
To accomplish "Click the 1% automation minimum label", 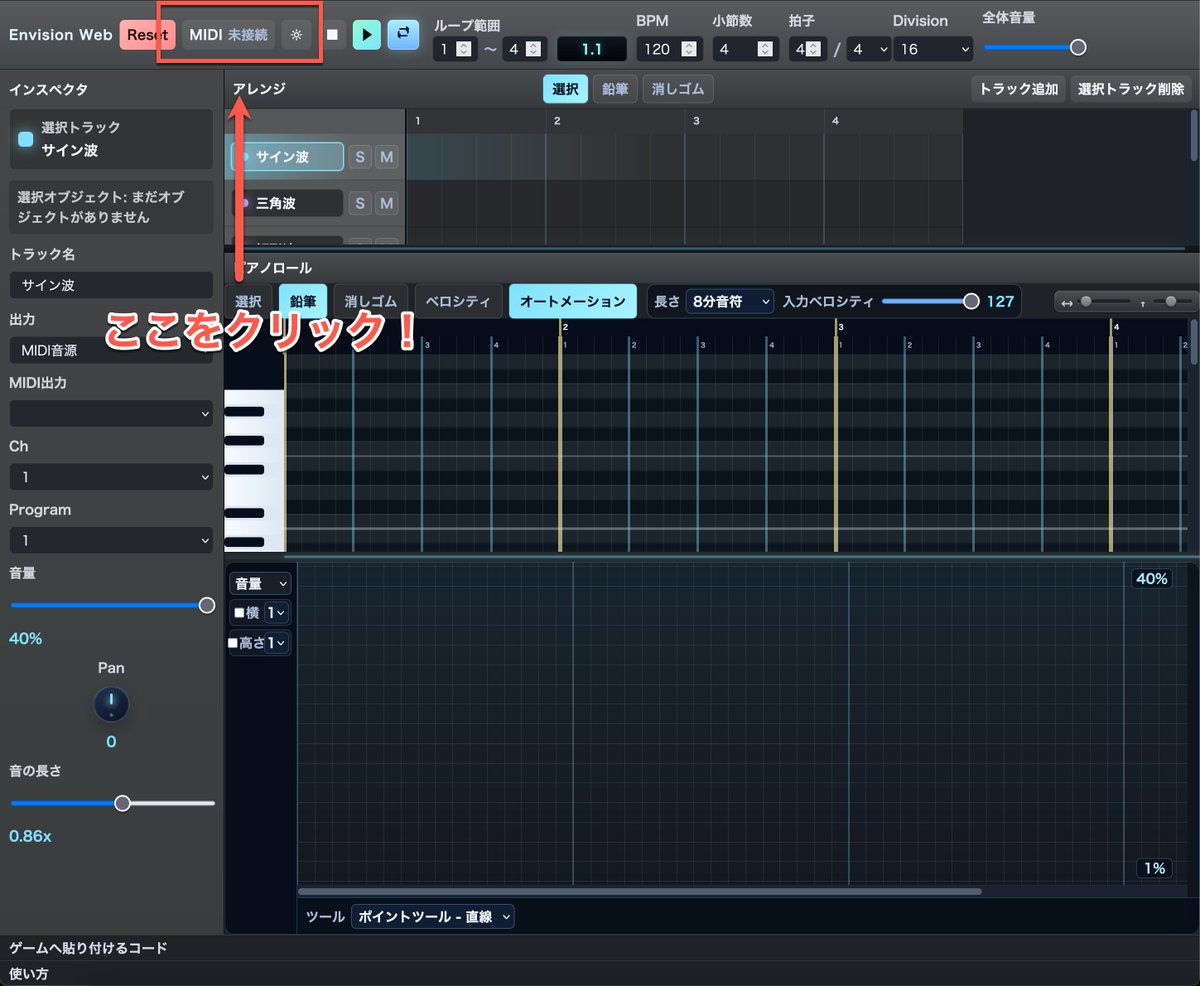I will click(1154, 868).
